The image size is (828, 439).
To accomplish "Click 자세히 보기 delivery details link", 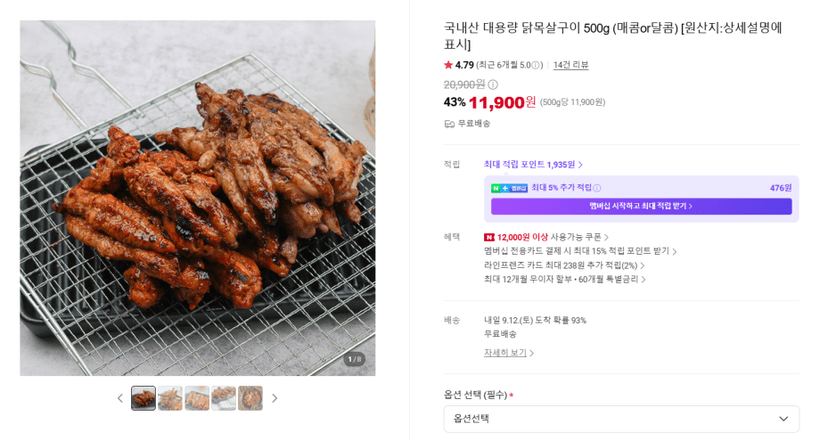I will pyautogui.click(x=509, y=352).
